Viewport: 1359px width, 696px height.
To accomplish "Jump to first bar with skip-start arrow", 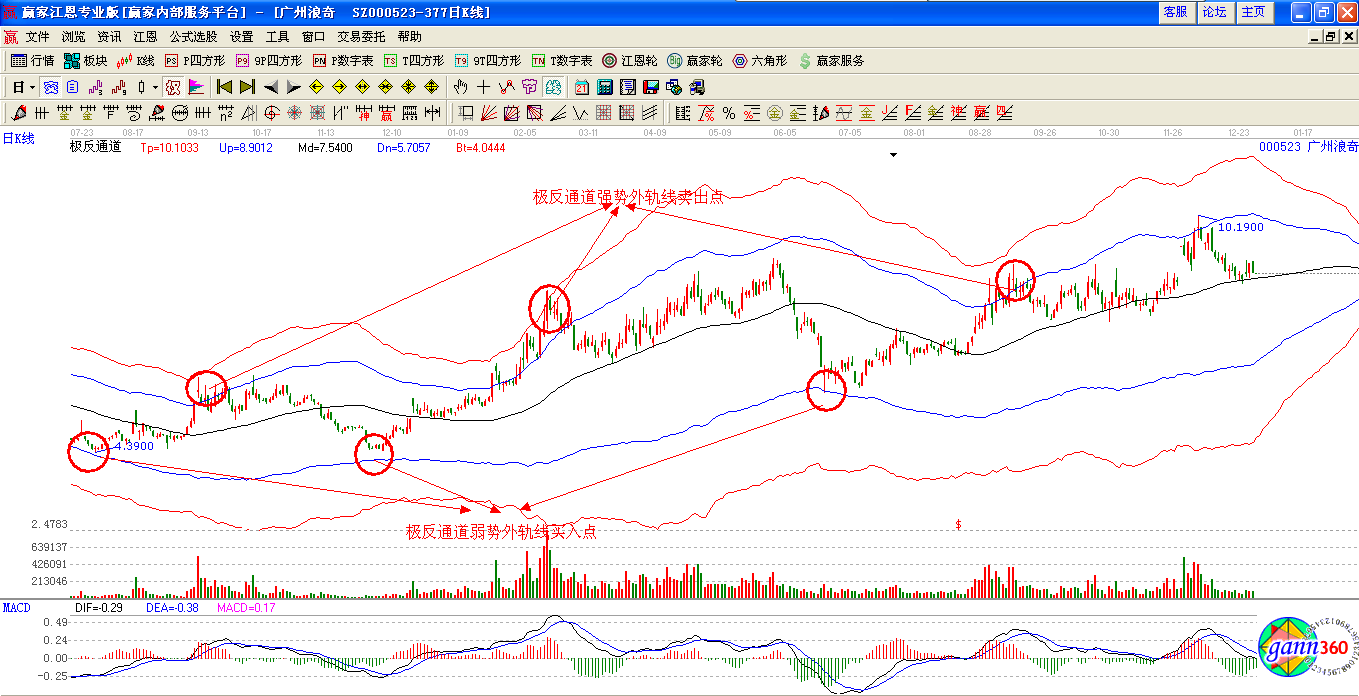I will pyautogui.click(x=224, y=87).
